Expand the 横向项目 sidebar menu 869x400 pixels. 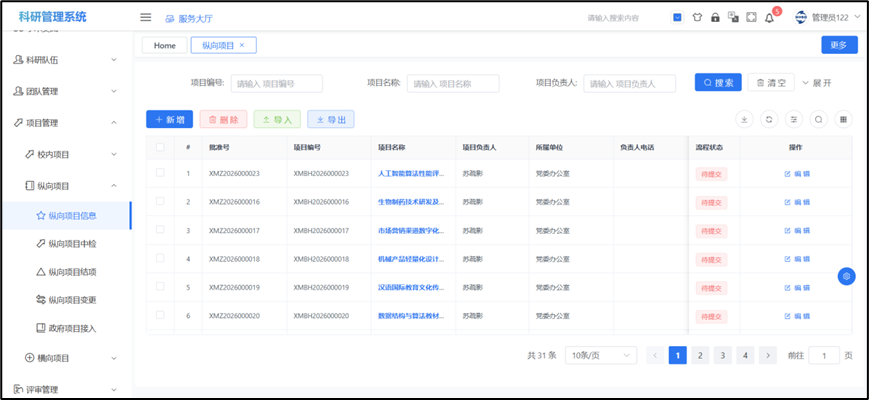(66, 358)
